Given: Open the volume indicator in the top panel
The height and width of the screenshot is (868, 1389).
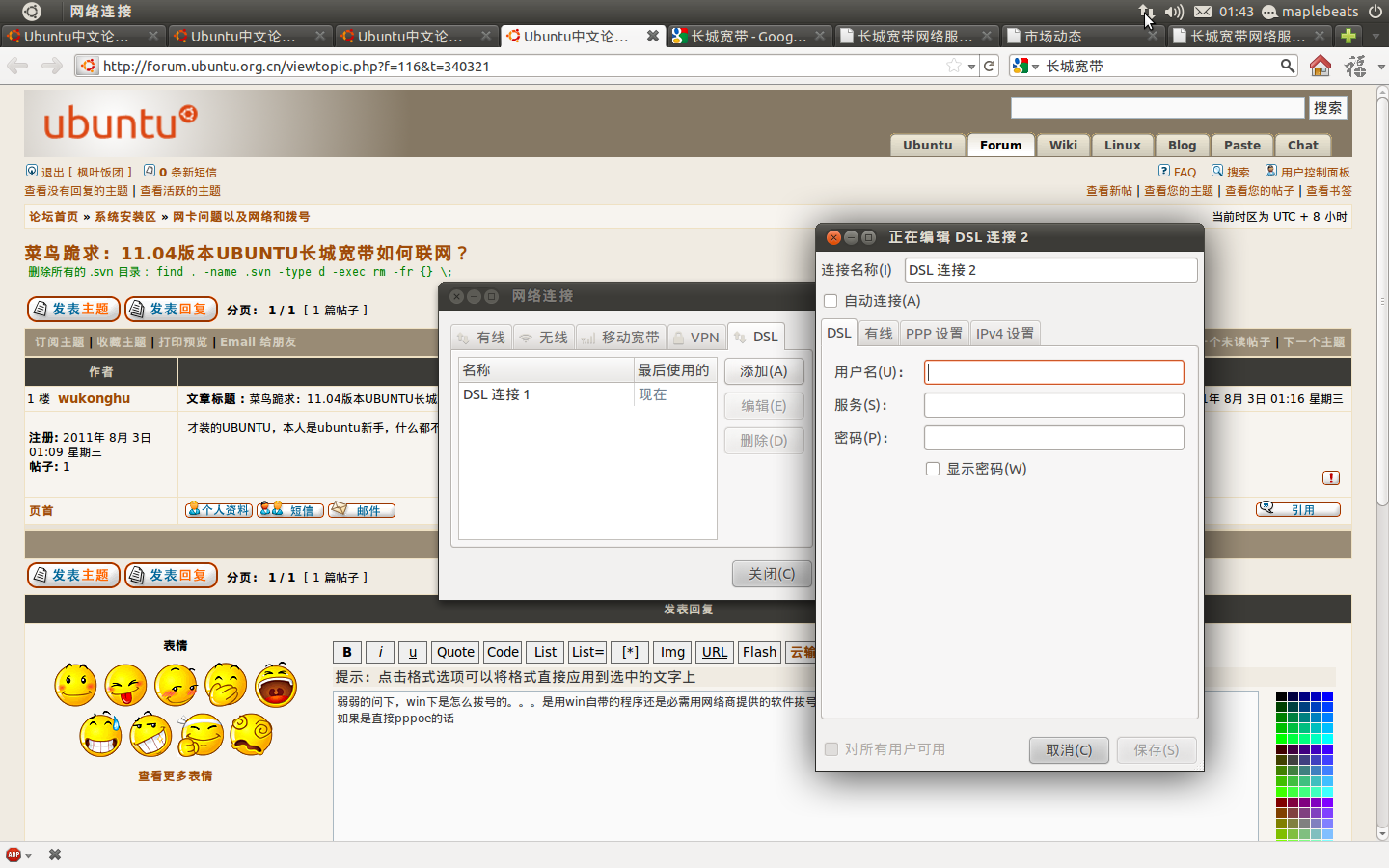Looking at the screenshot, I should pos(1174,12).
